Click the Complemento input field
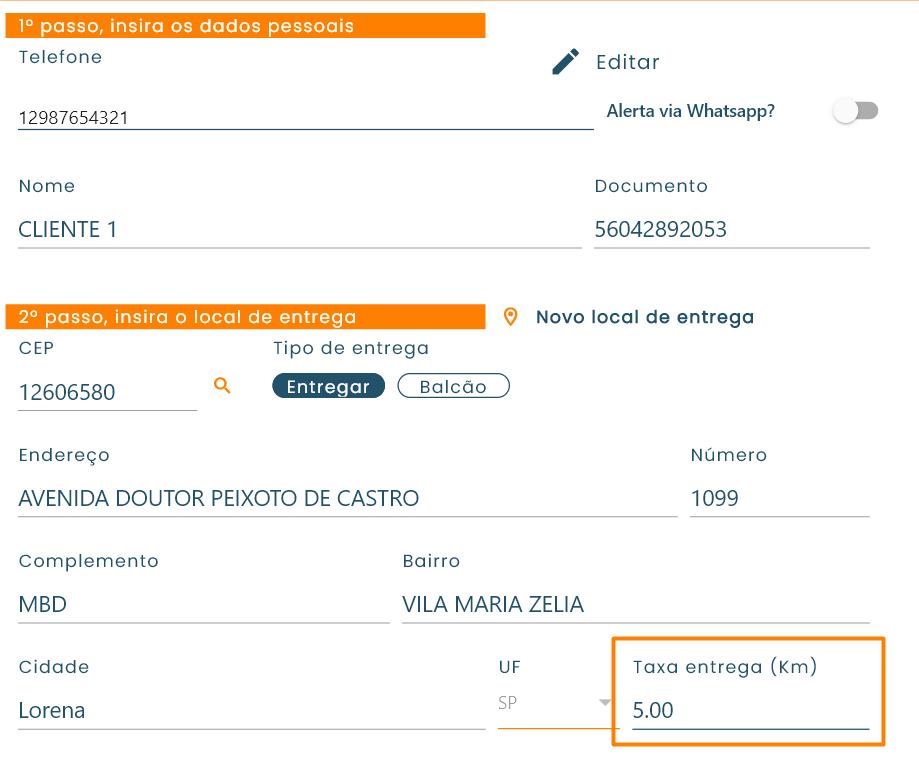 pyautogui.click(x=203, y=604)
